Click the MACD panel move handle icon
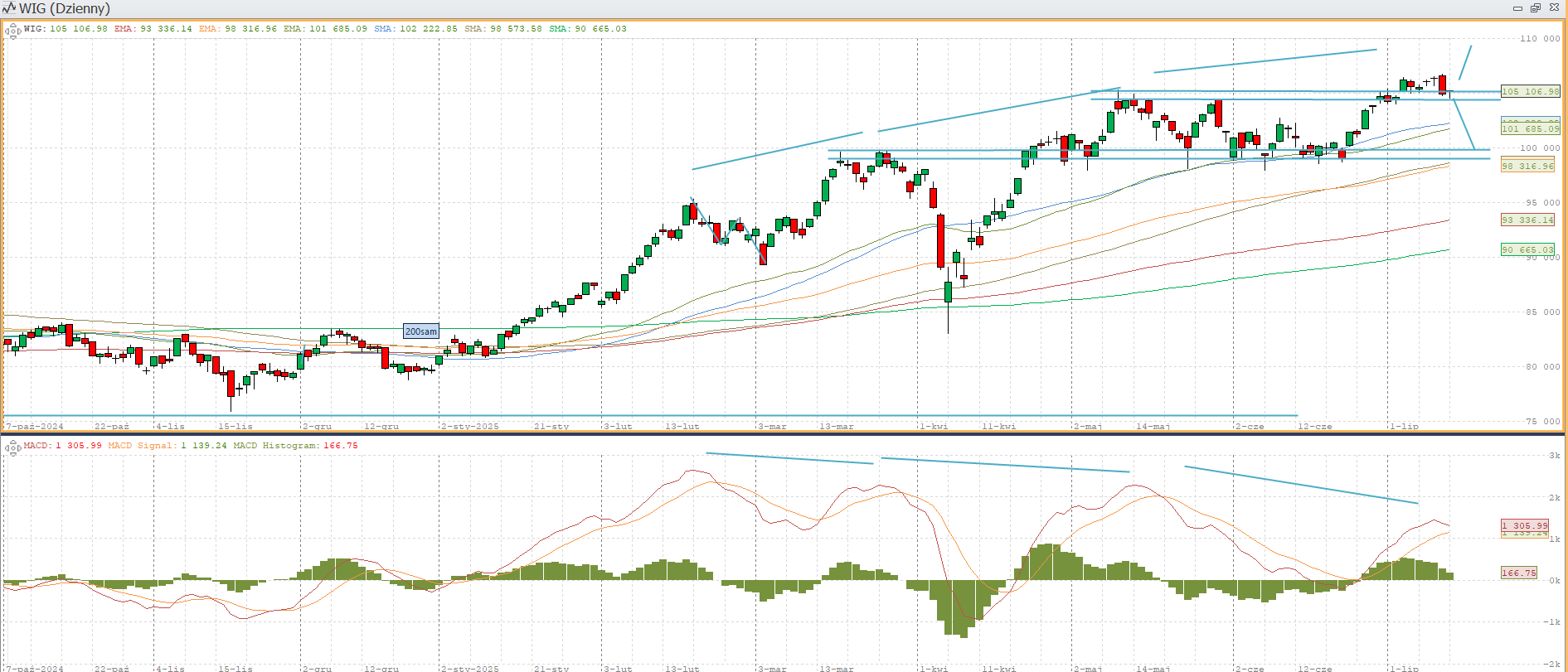Viewport: 1568px width, 672px height. pyautogui.click(x=12, y=448)
